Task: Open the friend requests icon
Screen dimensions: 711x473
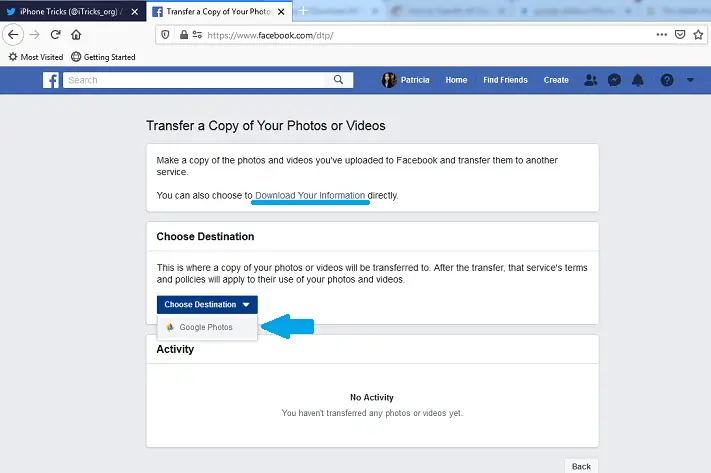Action: click(590, 80)
